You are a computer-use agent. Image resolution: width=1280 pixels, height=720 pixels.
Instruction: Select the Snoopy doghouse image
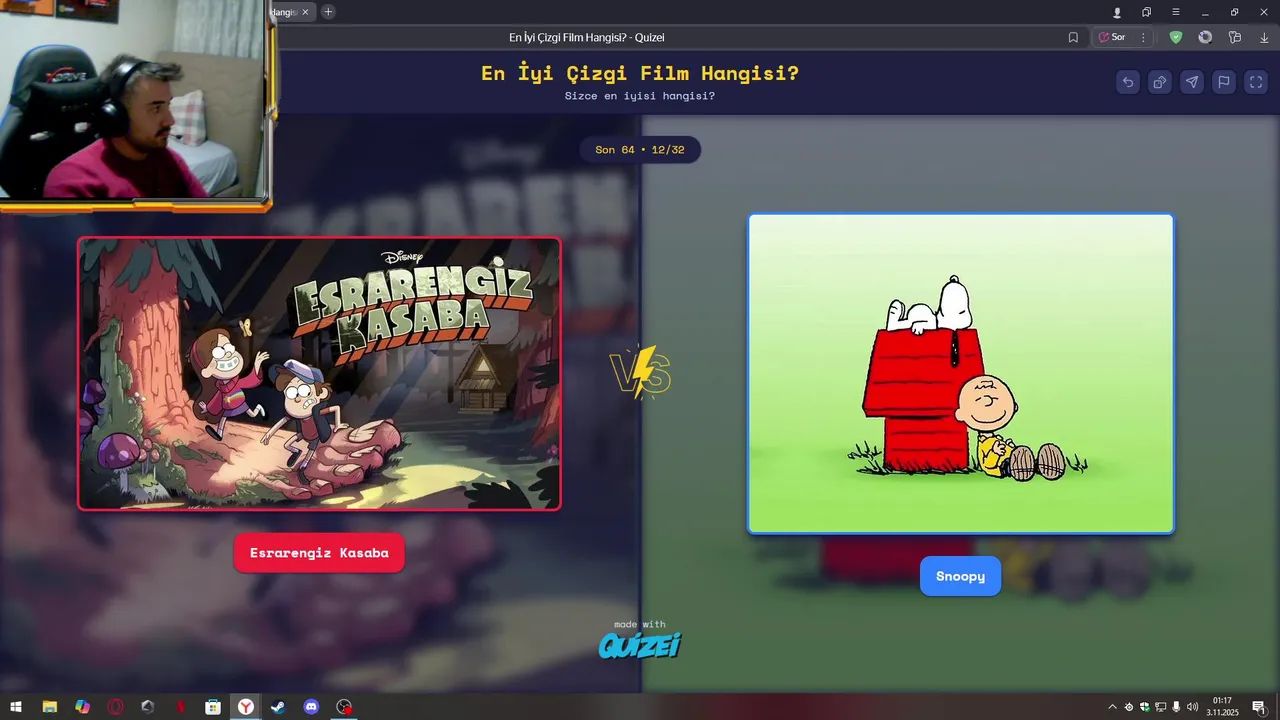[x=960, y=373]
